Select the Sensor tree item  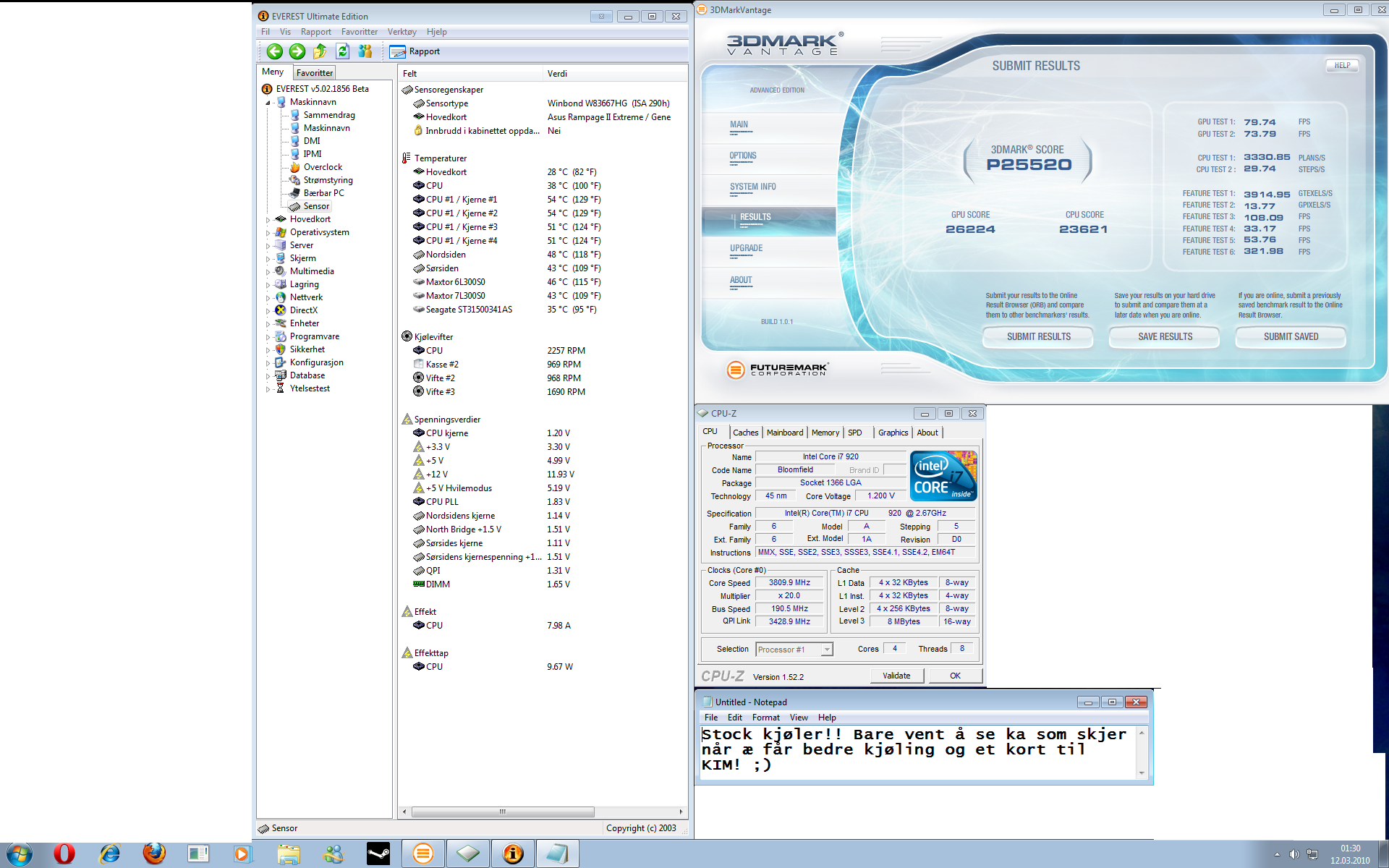point(316,206)
